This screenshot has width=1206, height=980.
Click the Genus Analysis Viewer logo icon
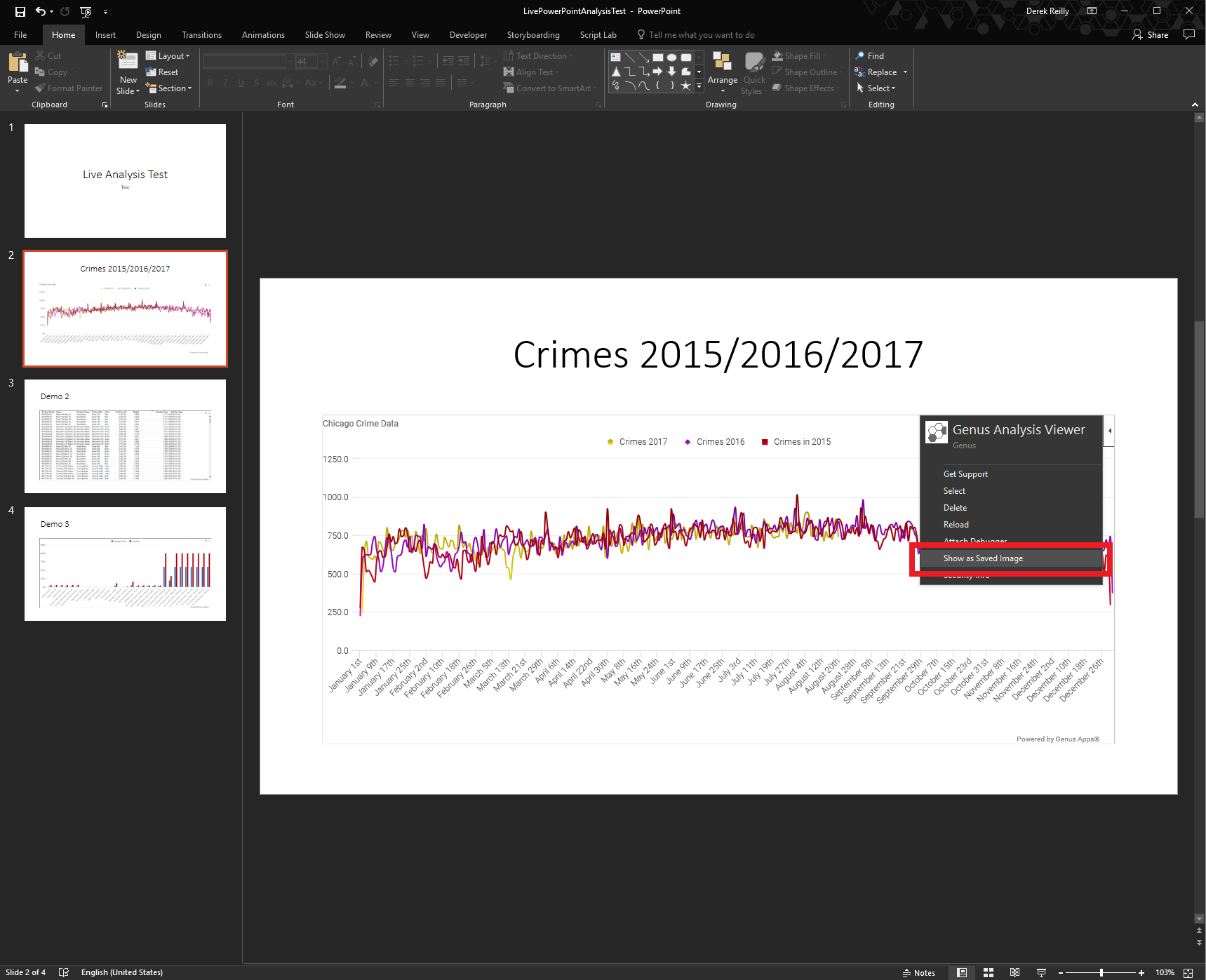click(936, 432)
